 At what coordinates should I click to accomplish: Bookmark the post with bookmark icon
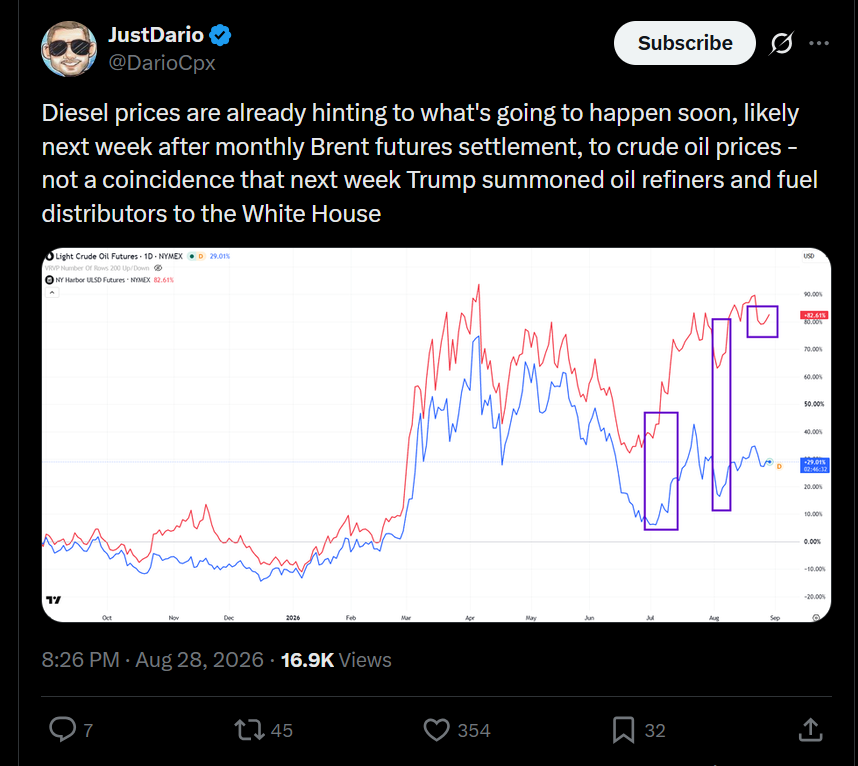point(623,730)
